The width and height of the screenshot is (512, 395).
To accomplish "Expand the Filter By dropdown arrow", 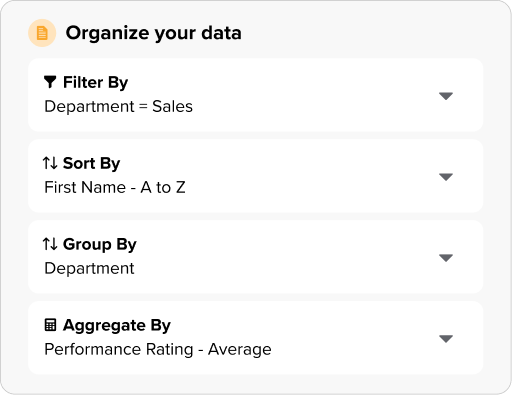I will coord(446,96).
